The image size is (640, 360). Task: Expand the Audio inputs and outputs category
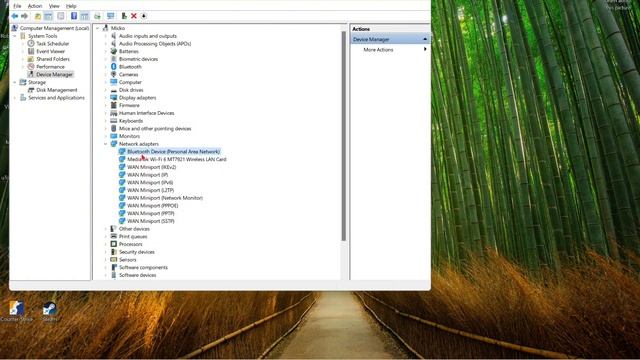click(105, 36)
